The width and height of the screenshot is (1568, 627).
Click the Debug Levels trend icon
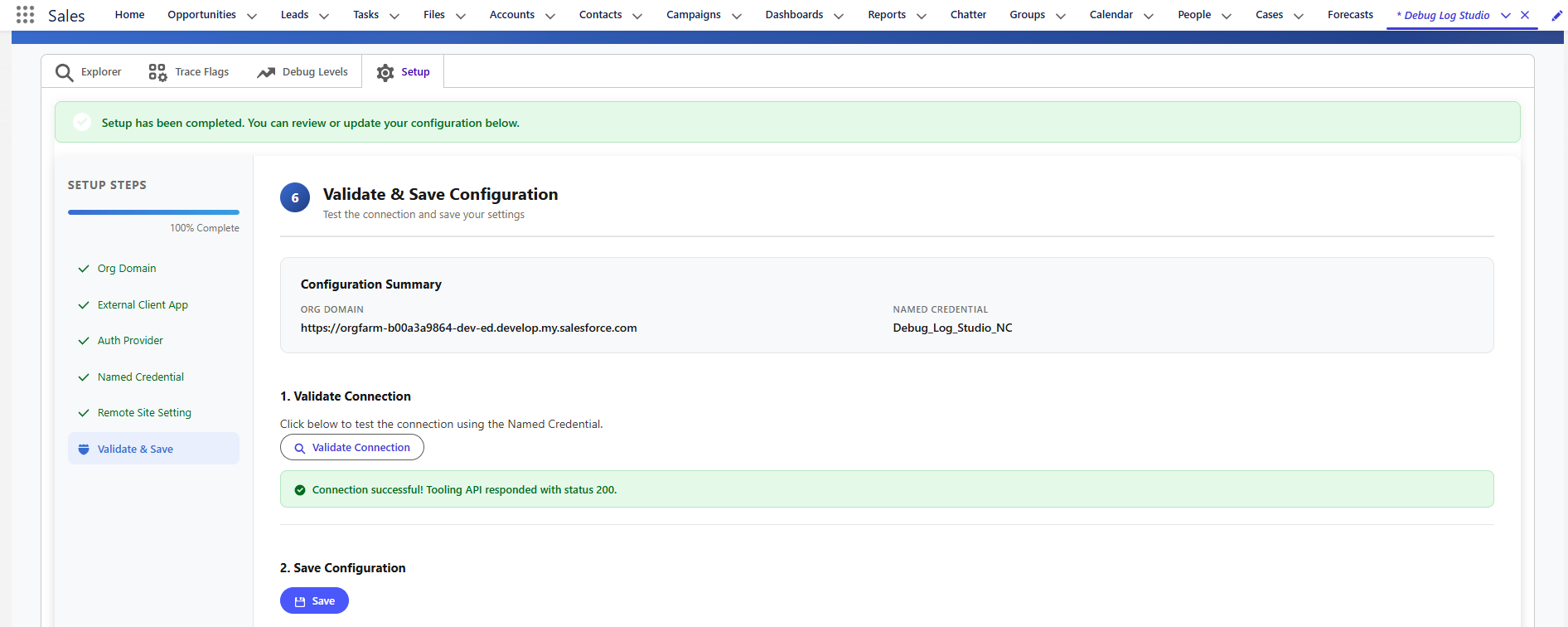pyautogui.click(x=266, y=72)
